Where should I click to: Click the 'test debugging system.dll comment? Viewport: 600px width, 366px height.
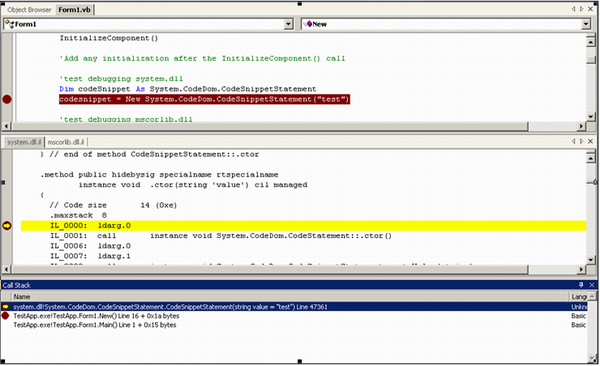pos(121,79)
